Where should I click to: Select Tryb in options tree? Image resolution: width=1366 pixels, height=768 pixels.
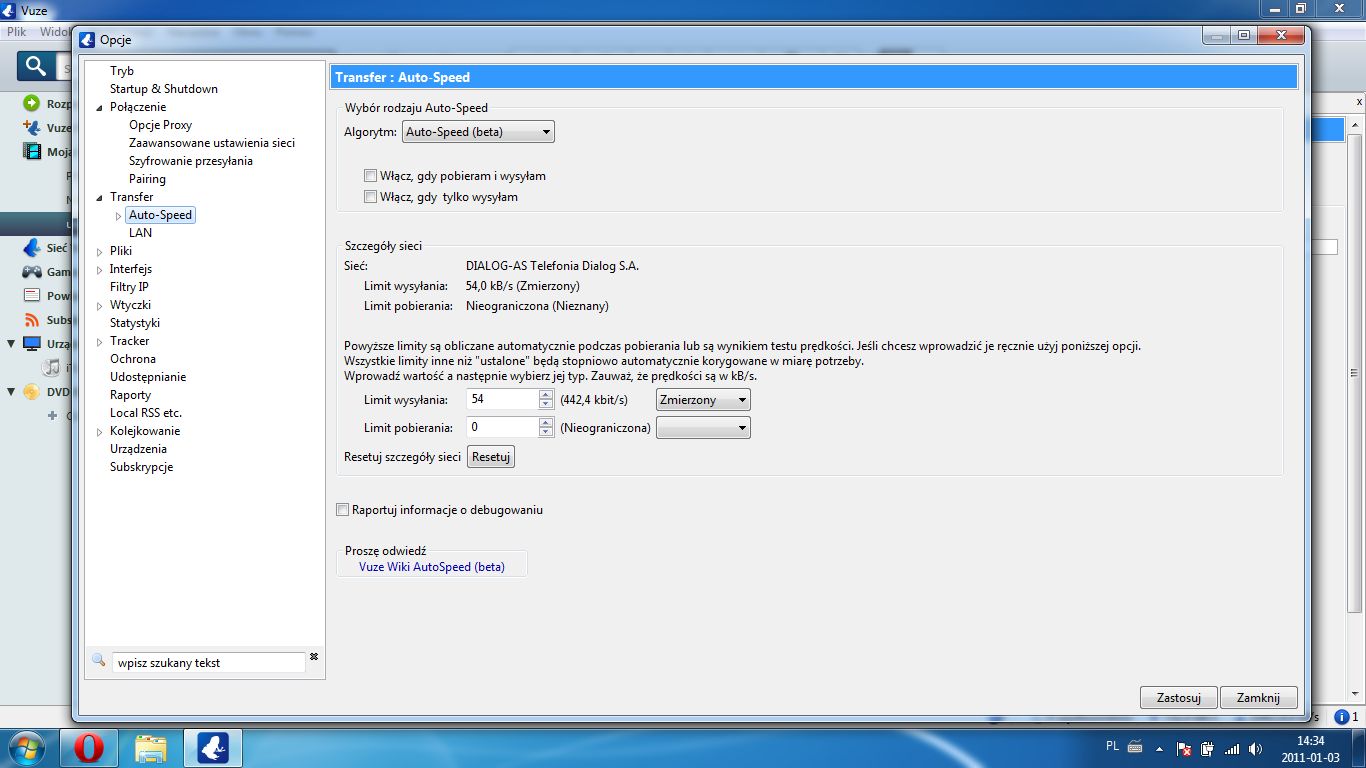tap(122, 71)
